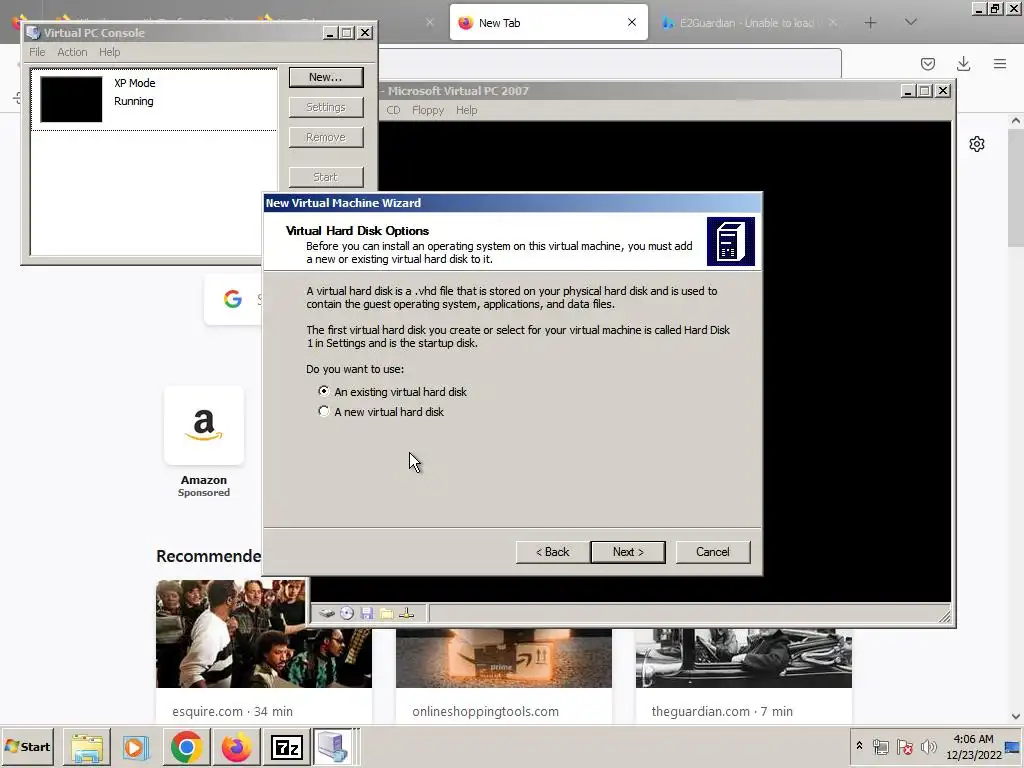Open volume speaker tray icon
The width and height of the screenshot is (1024, 768).
click(x=928, y=746)
